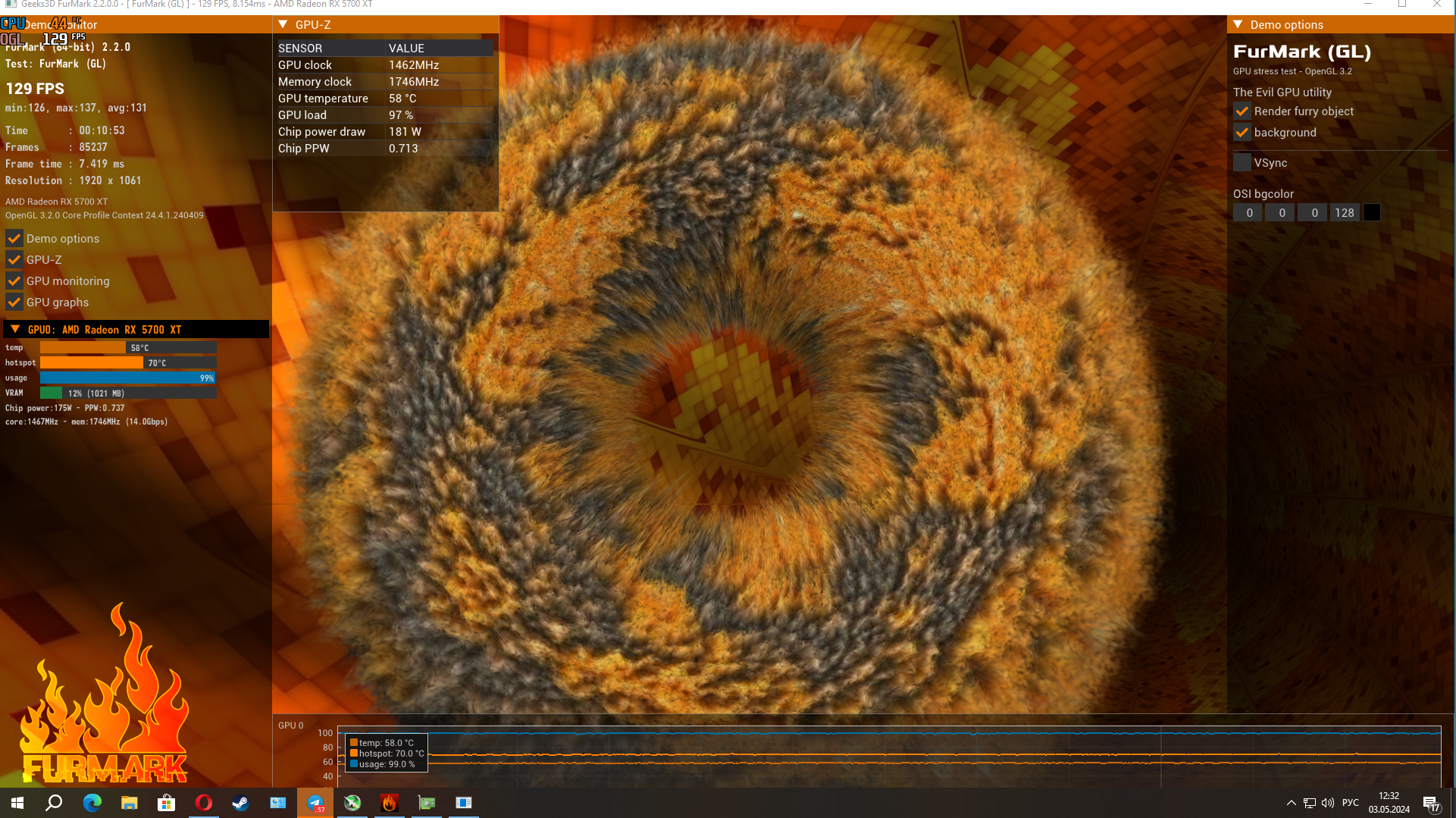Screen dimensions: 1456x818
Task: Click the Resolution 1920 x 1061 line
Action: point(74,180)
